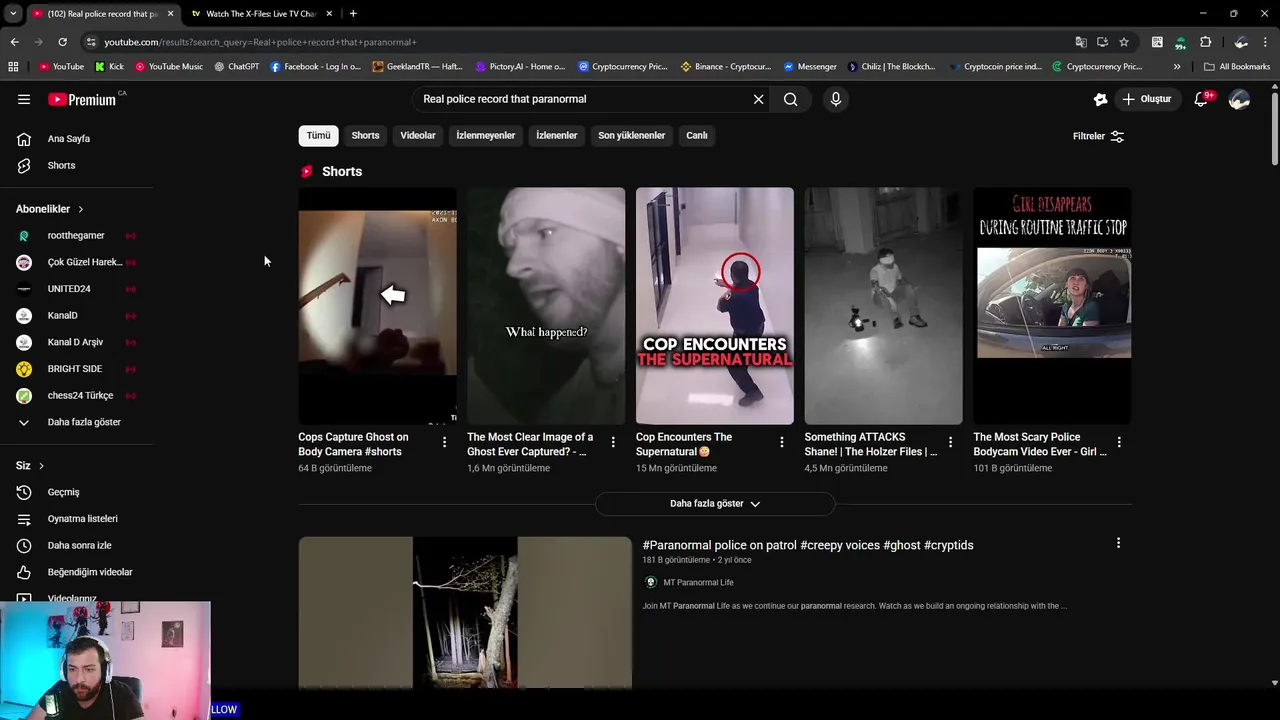
Task: Switch to the X-Files Live TV tab
Action: (260, 14)
